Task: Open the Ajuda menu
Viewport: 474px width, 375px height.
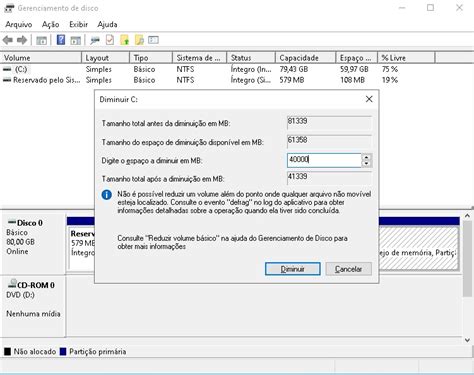Action: point(107,25)
